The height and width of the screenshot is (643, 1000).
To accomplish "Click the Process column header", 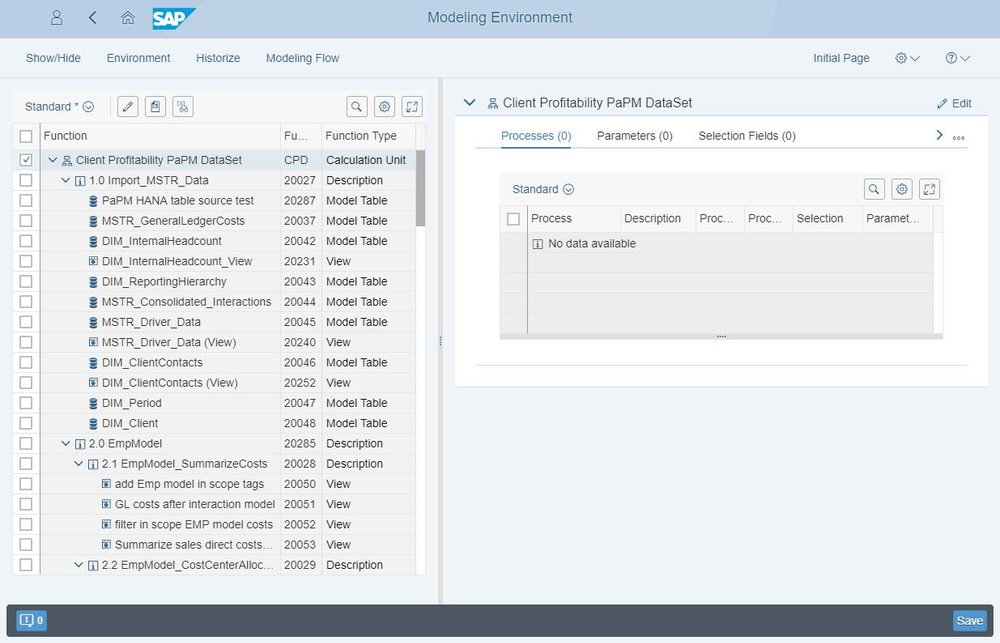I will [x=573, y=219].
